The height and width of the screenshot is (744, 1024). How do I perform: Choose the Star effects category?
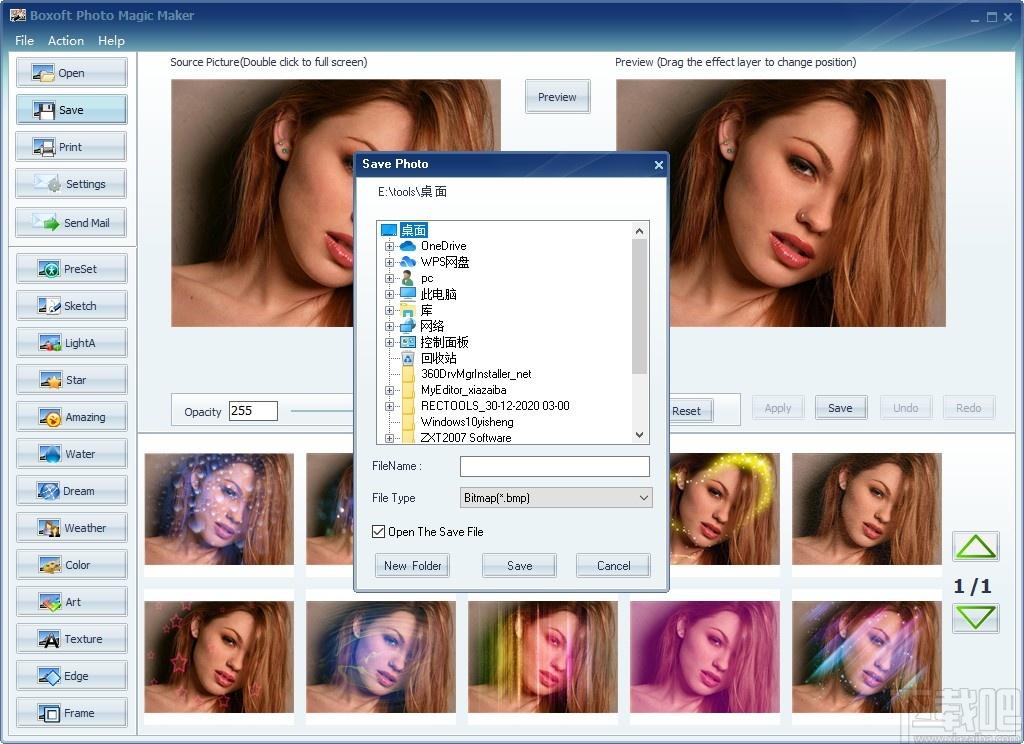(71, 380)
